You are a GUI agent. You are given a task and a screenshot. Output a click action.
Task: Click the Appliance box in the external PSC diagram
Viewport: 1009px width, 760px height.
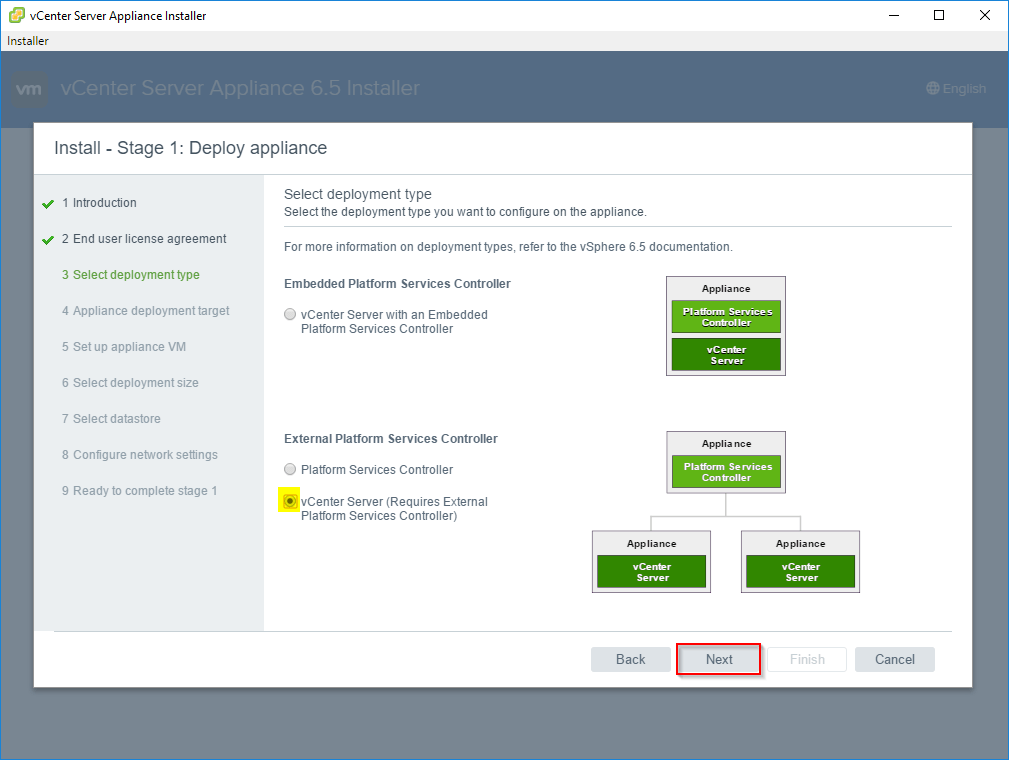click(x=725, y=443)
